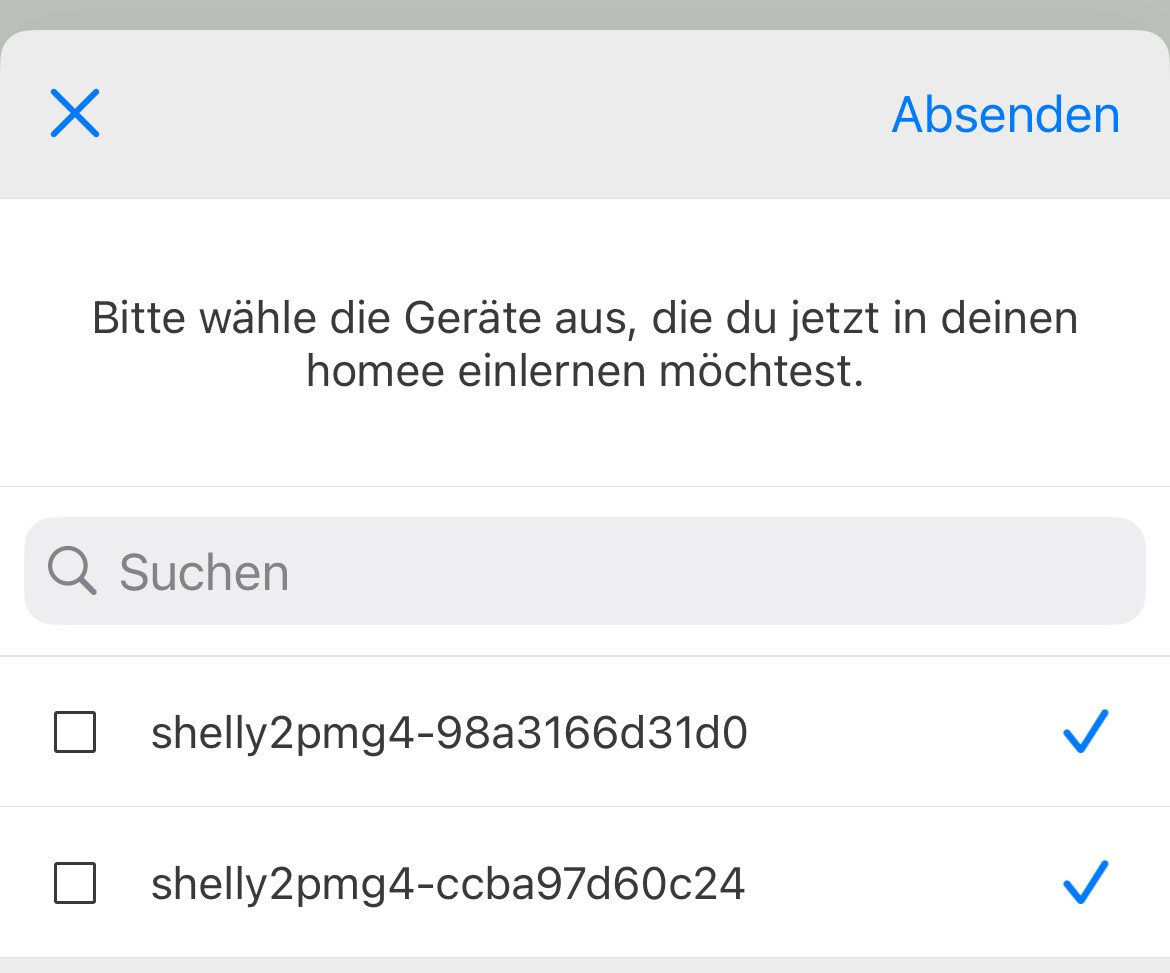The image size is (1170, 973).
Task: Click the word "homee" in the instructions
Action: (375, 372)
